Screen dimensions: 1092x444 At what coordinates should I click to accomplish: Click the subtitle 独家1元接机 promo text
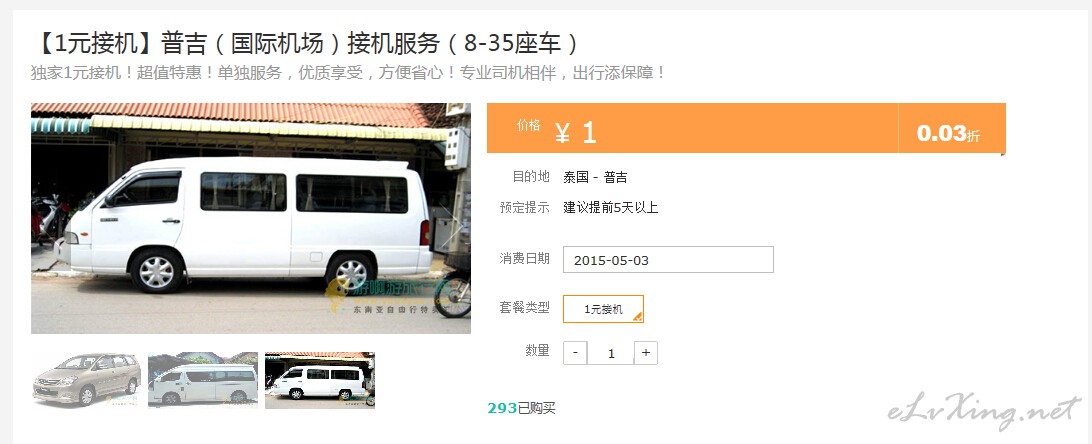click(348, 73)
